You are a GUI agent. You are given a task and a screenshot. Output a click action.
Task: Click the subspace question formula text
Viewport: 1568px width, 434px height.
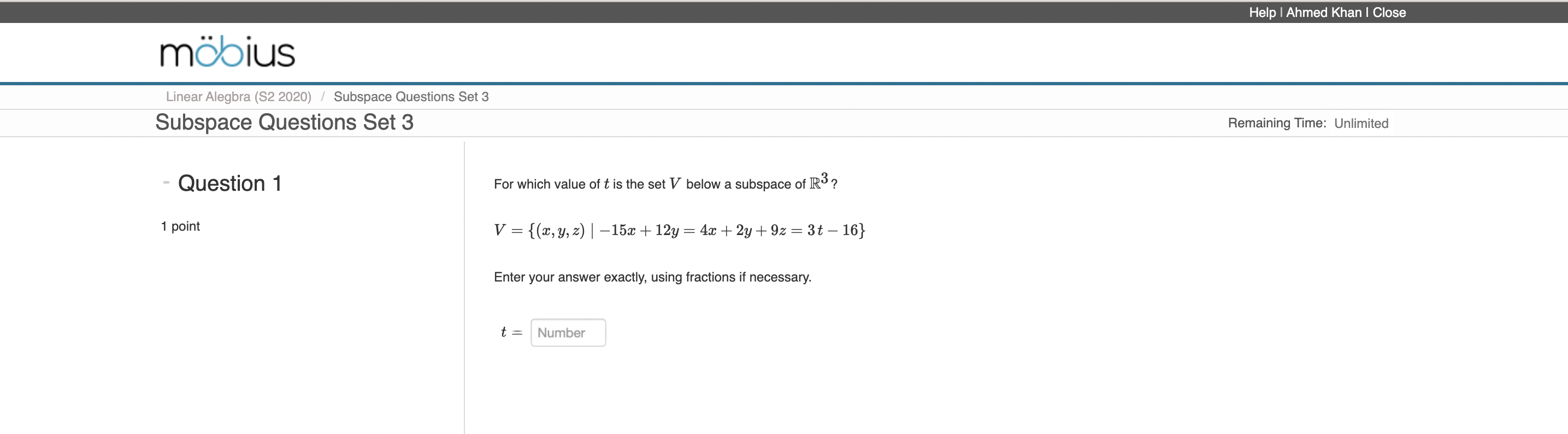click(x=679, y=230)
